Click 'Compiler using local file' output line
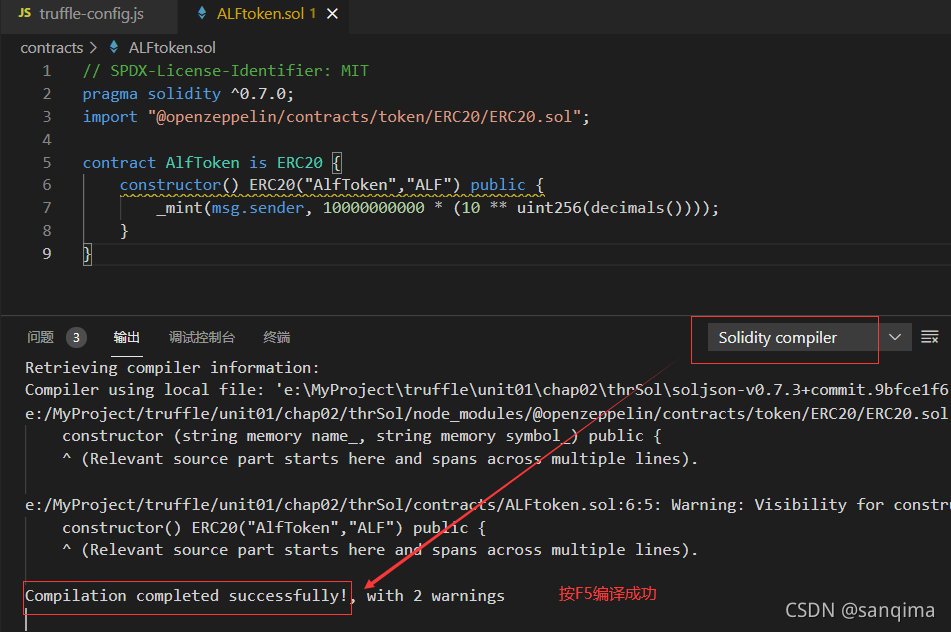 pos(486,389)
